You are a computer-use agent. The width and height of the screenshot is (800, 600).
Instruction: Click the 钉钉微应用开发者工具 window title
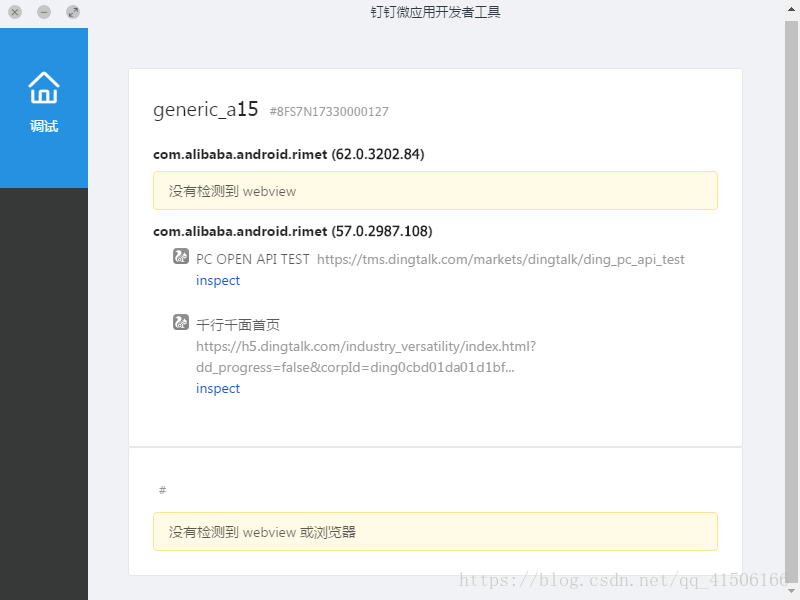435,12
